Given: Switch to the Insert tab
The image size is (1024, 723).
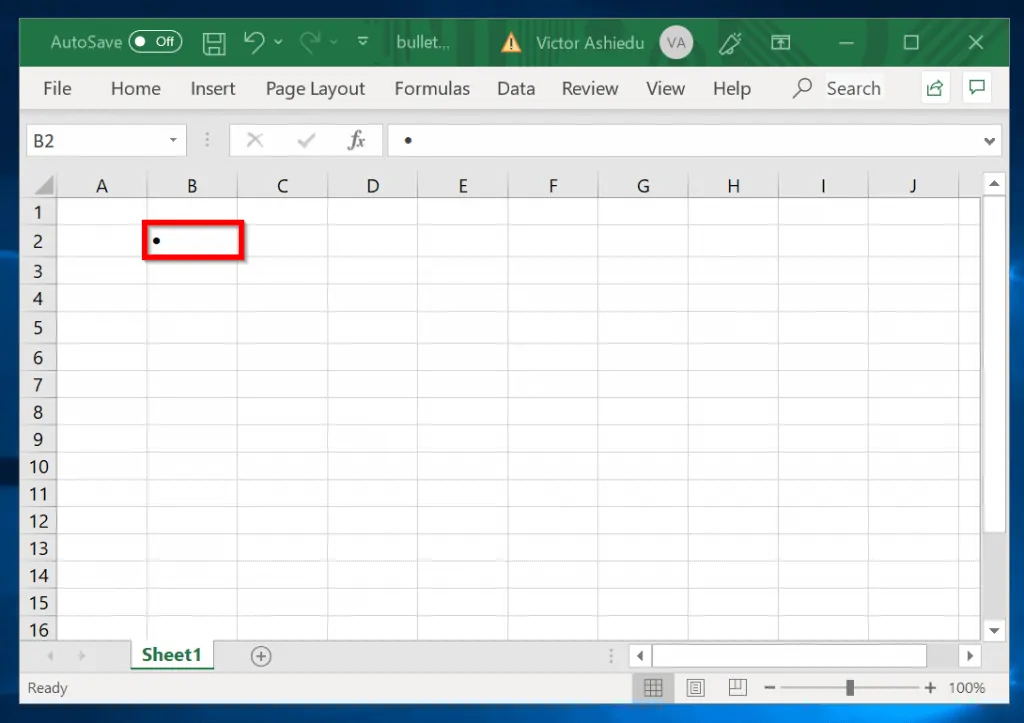Looking at the screenshot, I should pyautogui.click(x=213, y=88).
